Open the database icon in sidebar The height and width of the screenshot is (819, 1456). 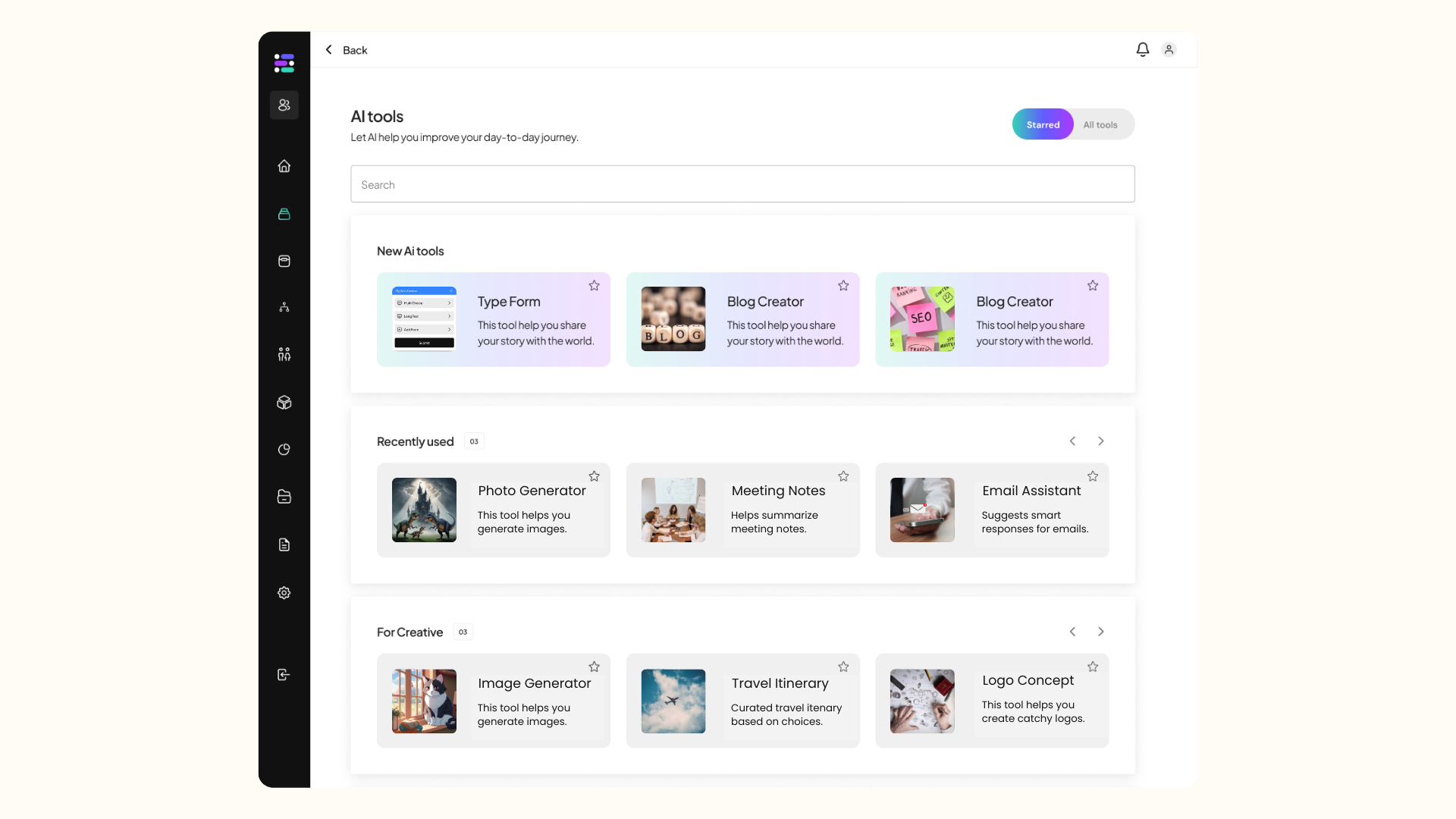[x=284, y=261]
